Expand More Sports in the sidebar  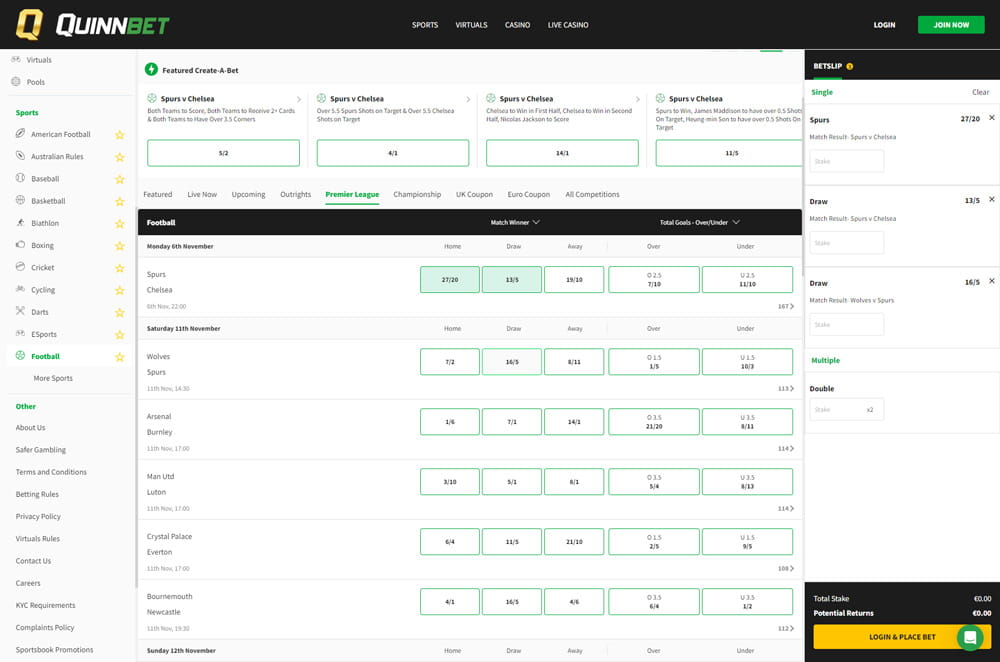tap(53, 378)
